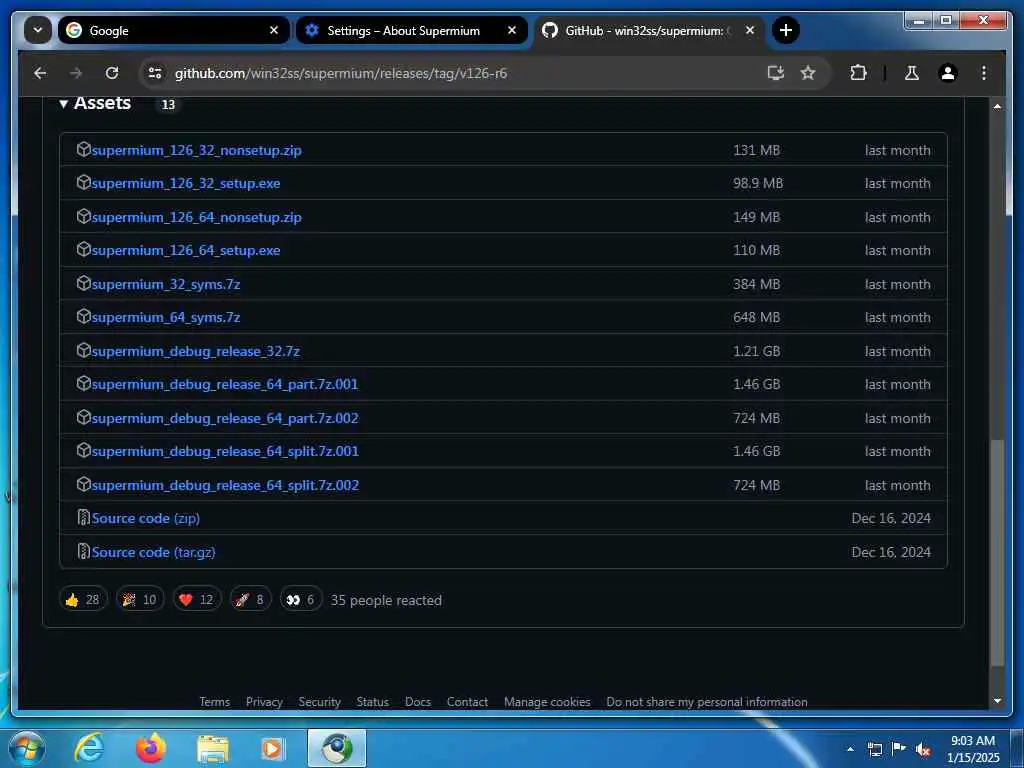Click zip file icon beside Source code (tar.gz)

click(84, 551)
